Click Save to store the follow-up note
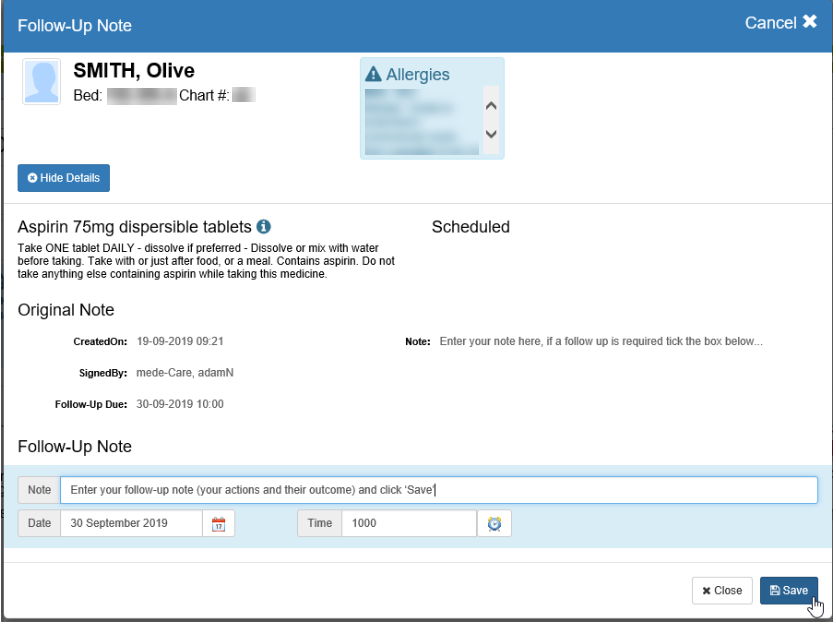 789,591
